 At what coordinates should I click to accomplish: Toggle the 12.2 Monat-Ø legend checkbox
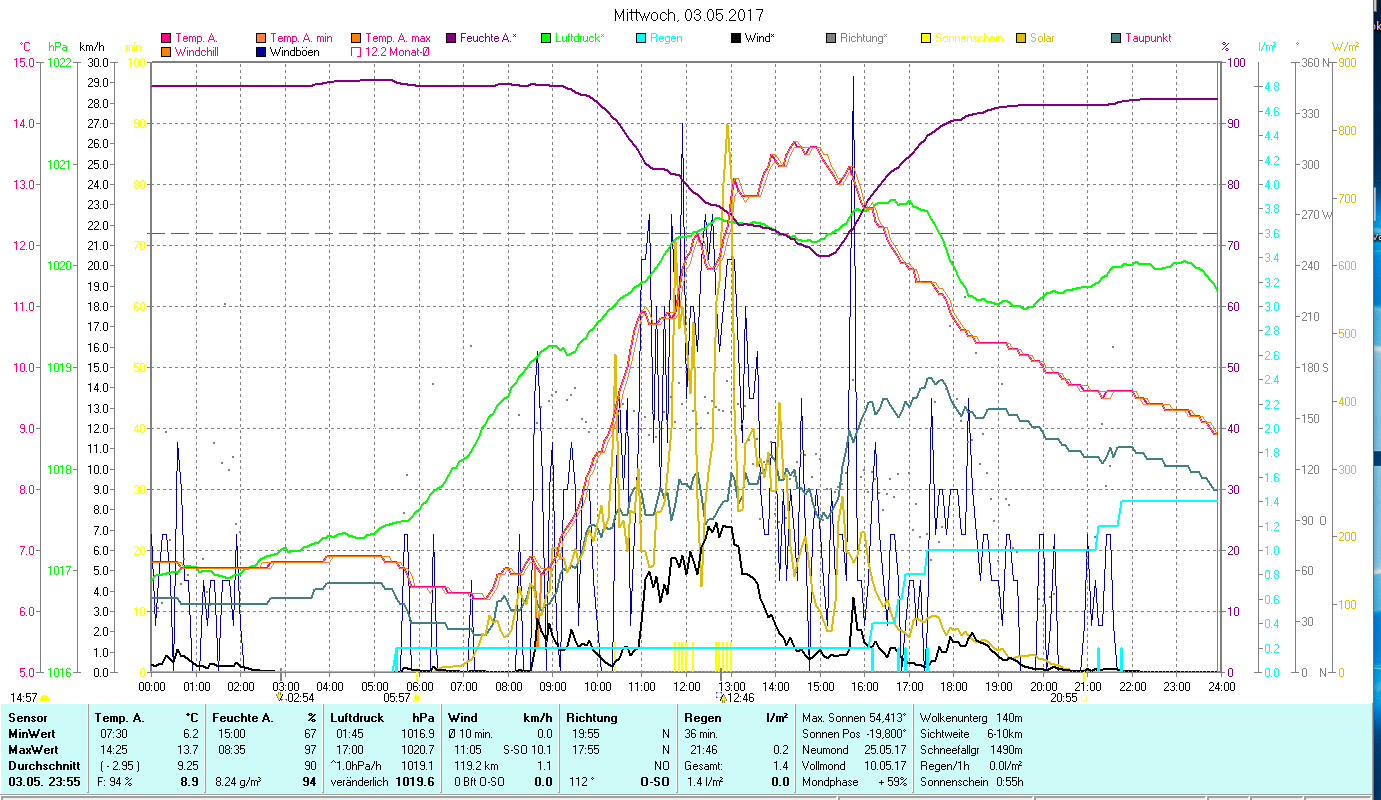click(355, 52)
